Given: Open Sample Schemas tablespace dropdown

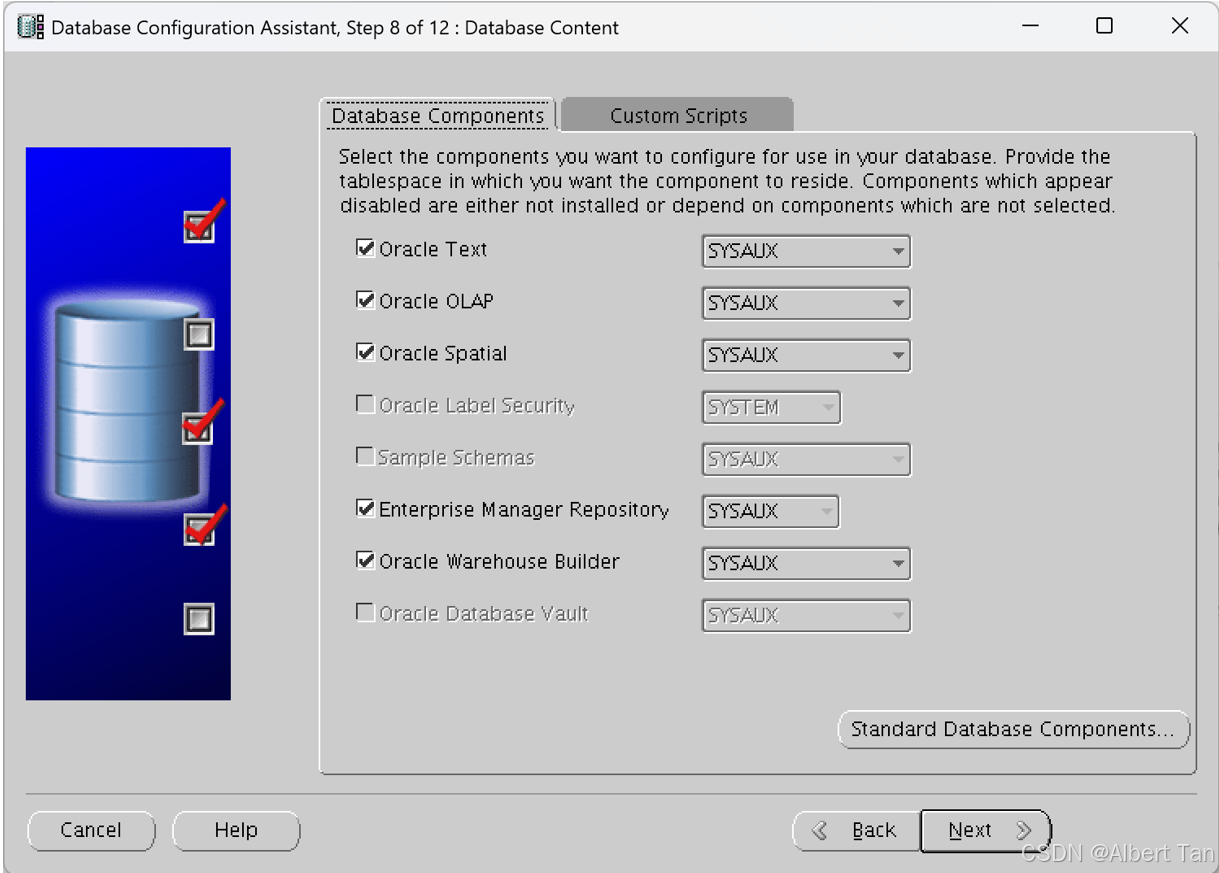Looking at the screenshot, I should click(806, 459).
